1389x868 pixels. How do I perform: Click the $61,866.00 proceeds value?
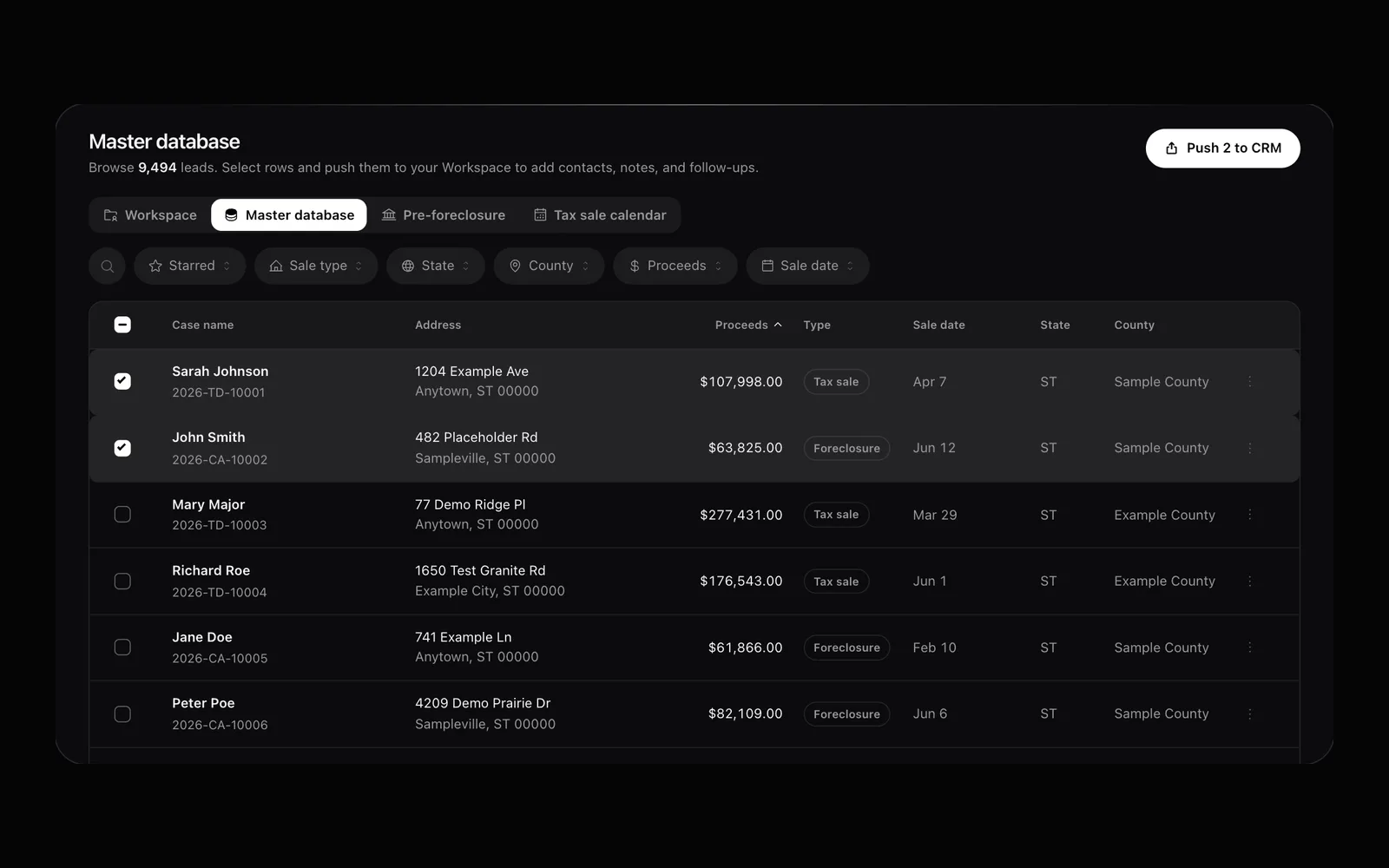(x=745, y=648)
